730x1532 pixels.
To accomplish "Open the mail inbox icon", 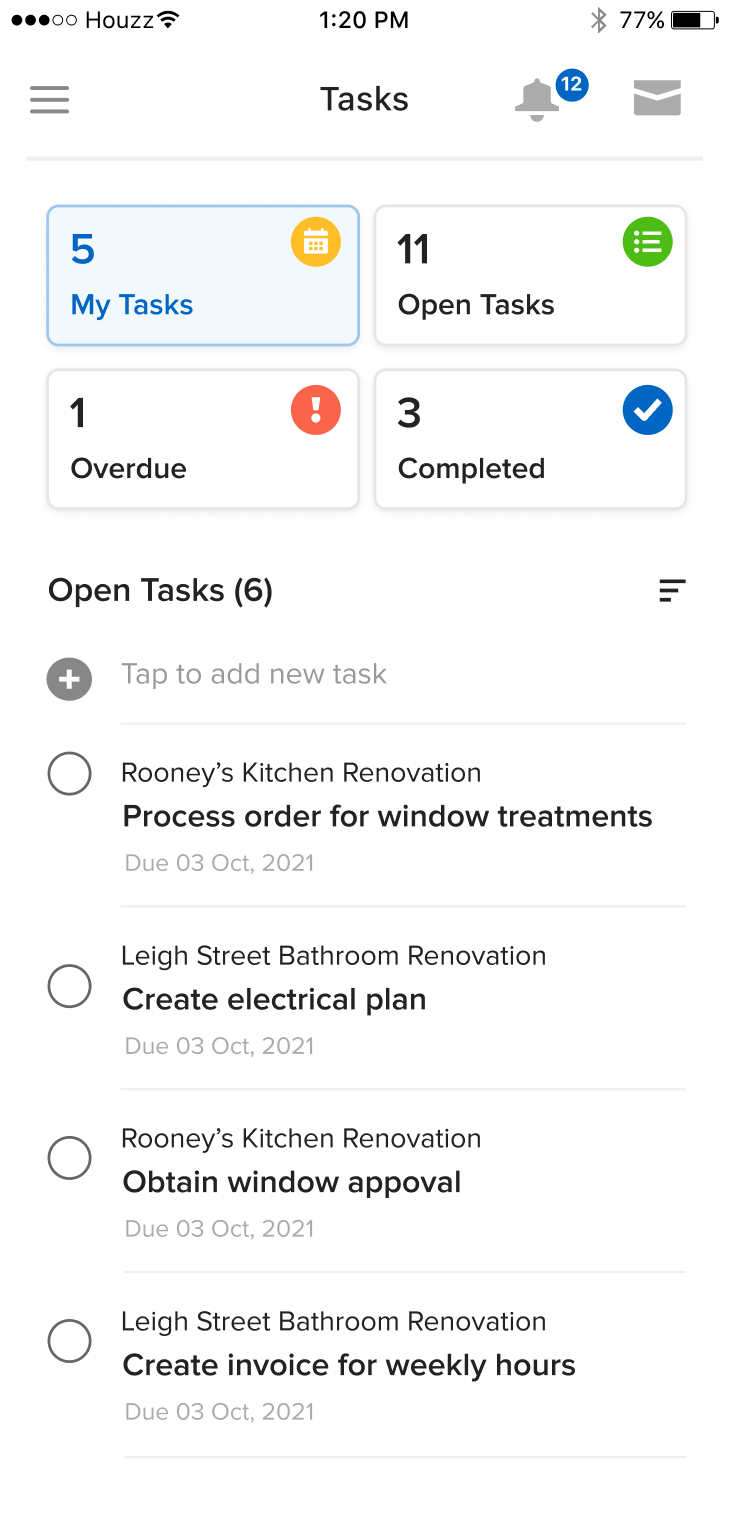I will [x=657, y=99].
